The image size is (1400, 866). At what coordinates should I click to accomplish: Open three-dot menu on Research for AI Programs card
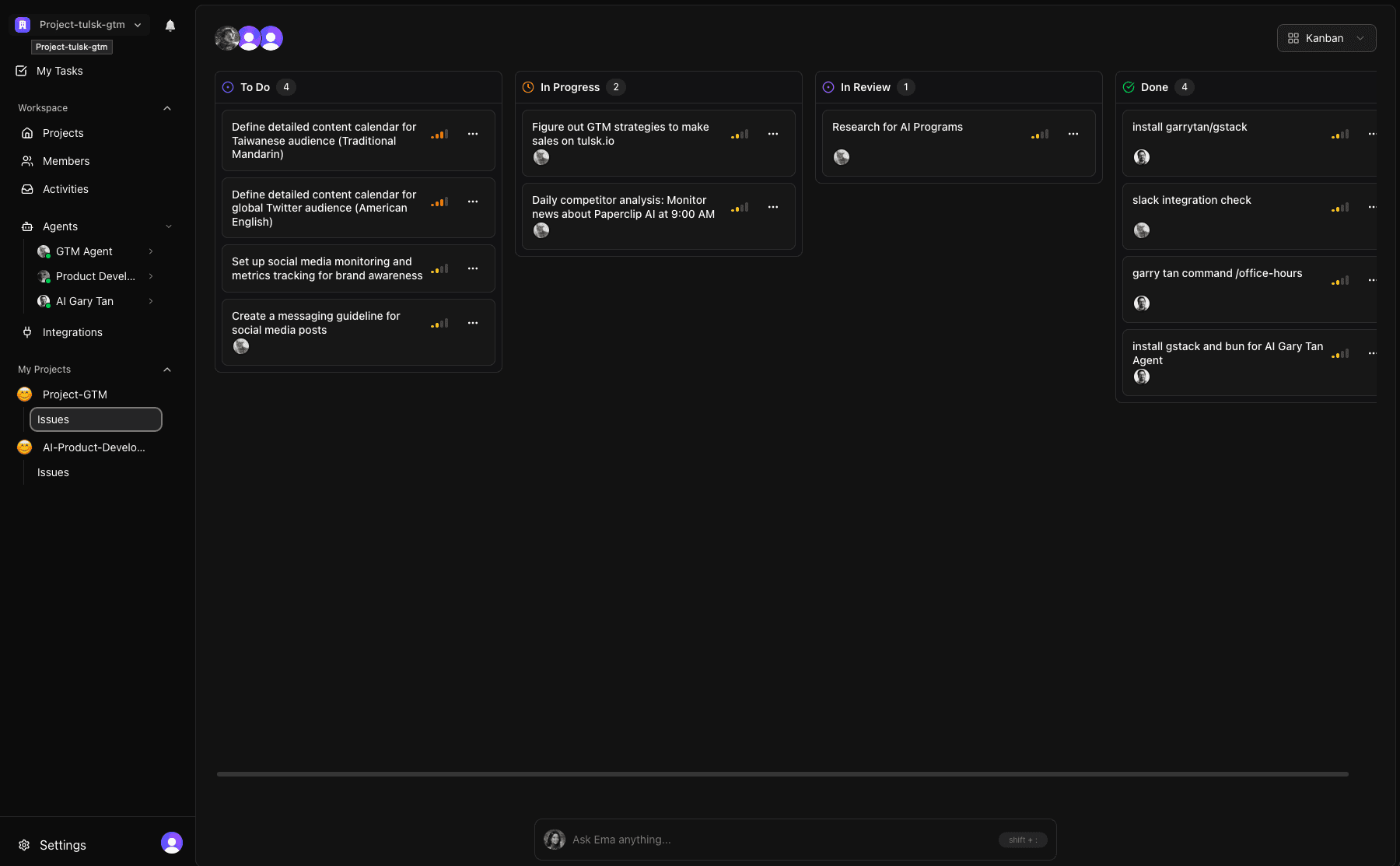1073,134
